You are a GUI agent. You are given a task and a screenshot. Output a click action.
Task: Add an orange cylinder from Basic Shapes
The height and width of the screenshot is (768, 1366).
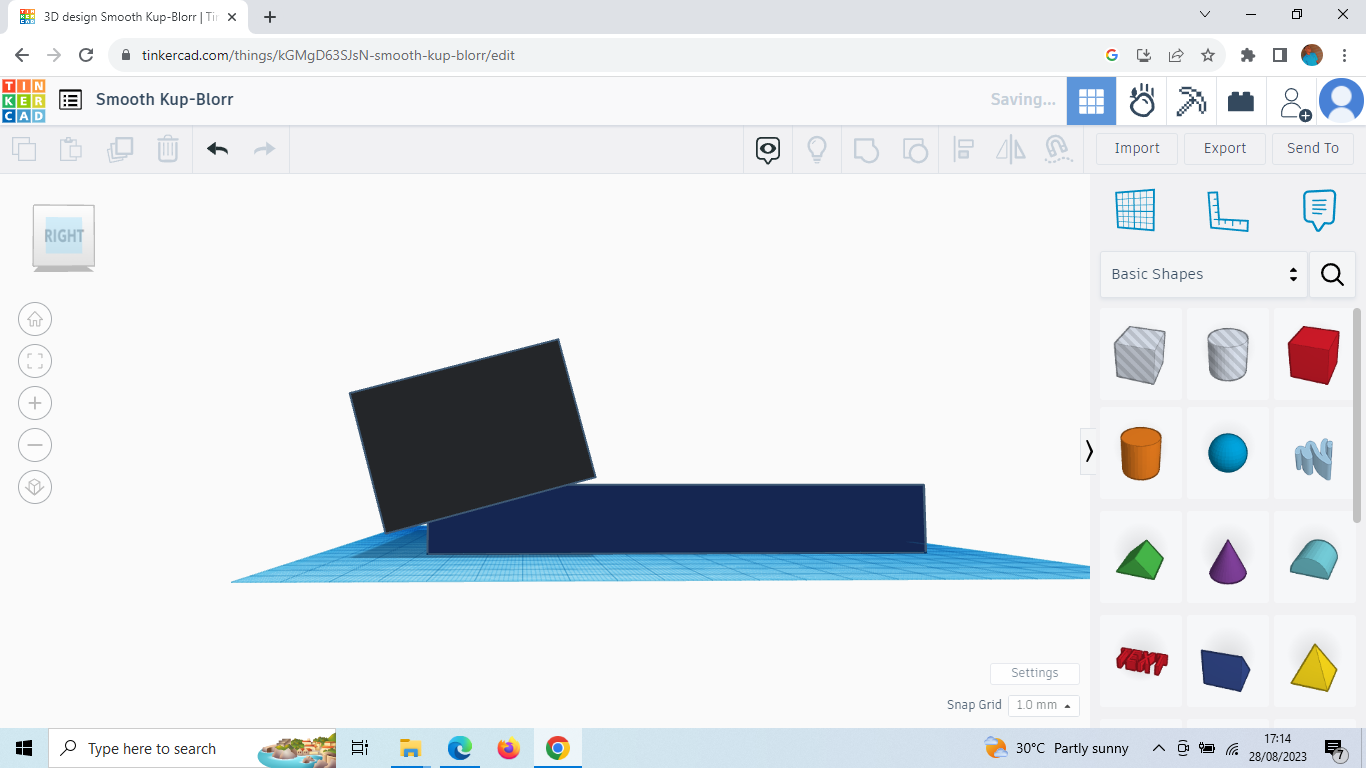tap(1140, 453)
